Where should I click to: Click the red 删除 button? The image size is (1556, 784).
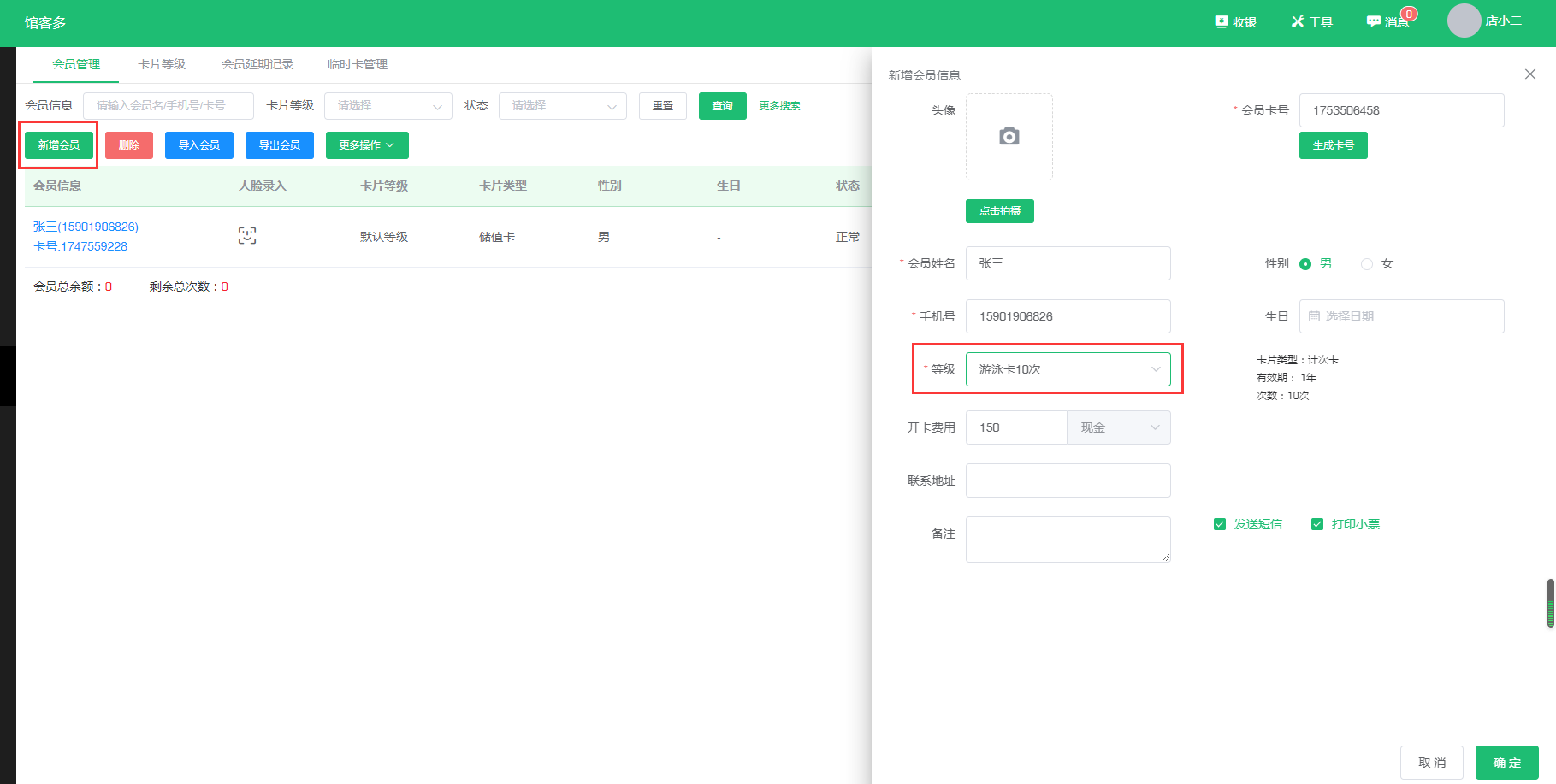click(x=129, y=145)
